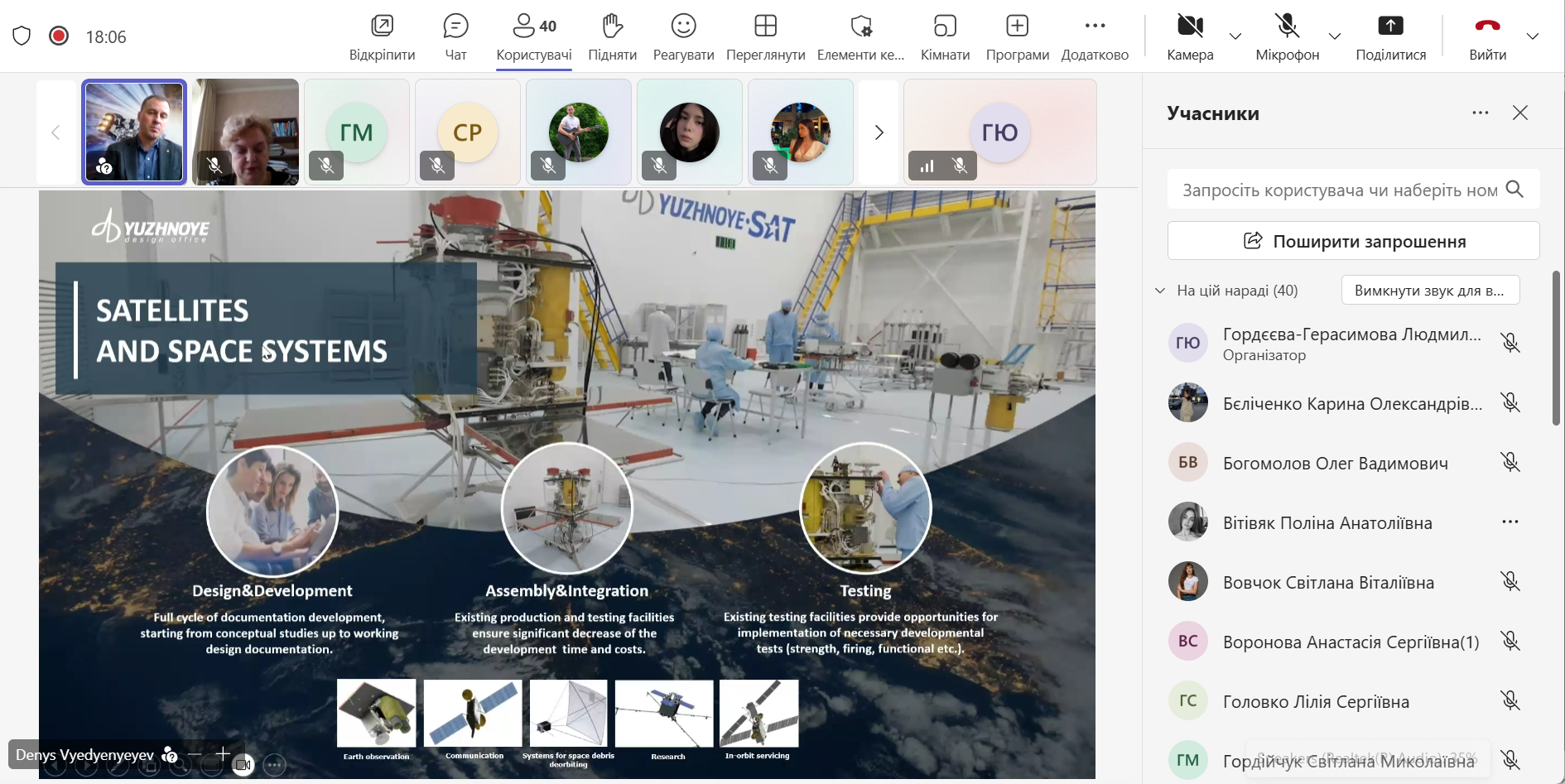1565x784 pixels.
Task: Open the View (Переглянути) layout icon
Action: click(765, 26)
